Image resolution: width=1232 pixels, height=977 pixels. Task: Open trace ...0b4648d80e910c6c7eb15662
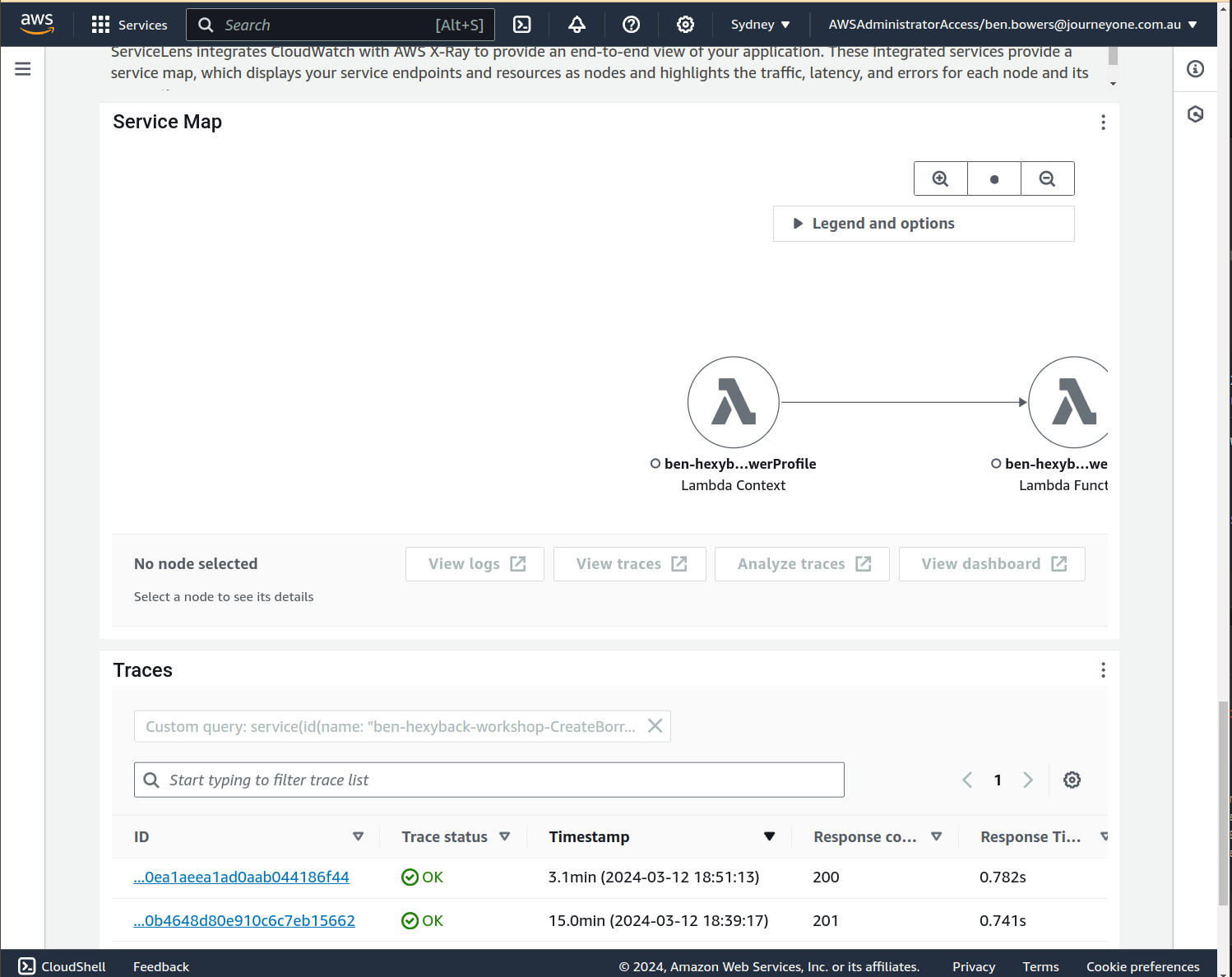click(x=244, y=921)
